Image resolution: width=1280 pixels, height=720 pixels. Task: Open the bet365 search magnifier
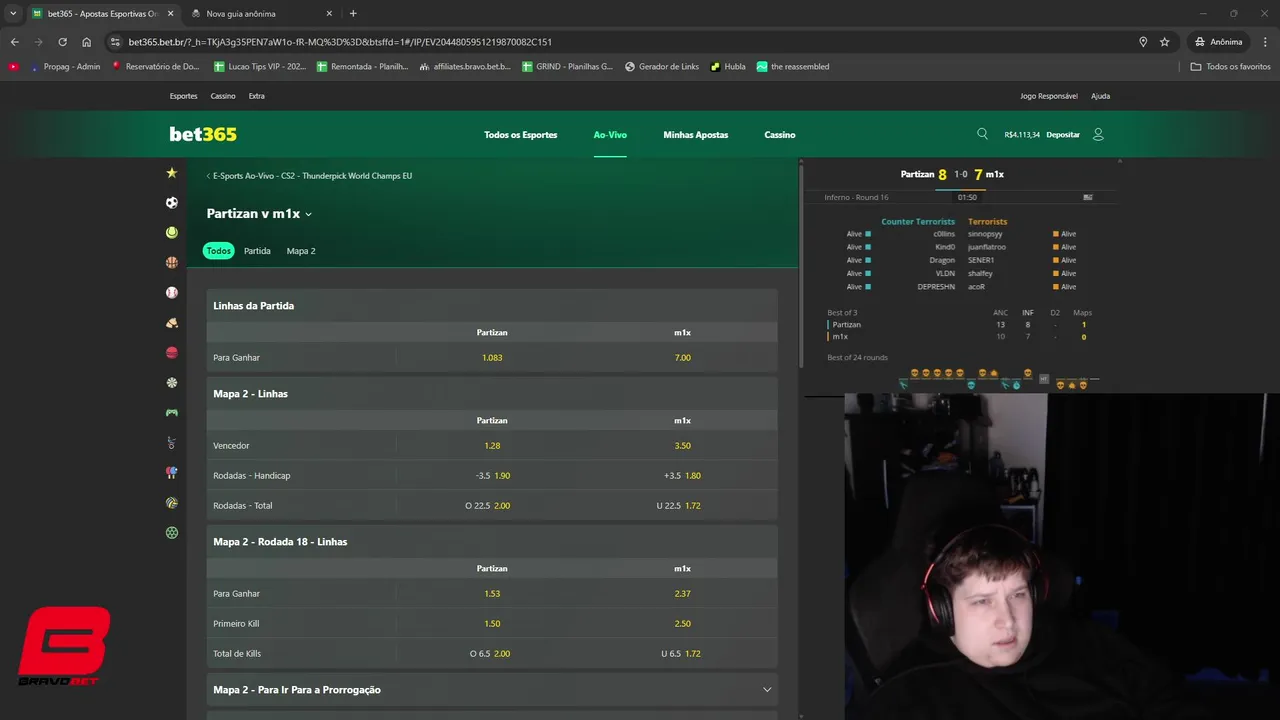pos(982,134)
